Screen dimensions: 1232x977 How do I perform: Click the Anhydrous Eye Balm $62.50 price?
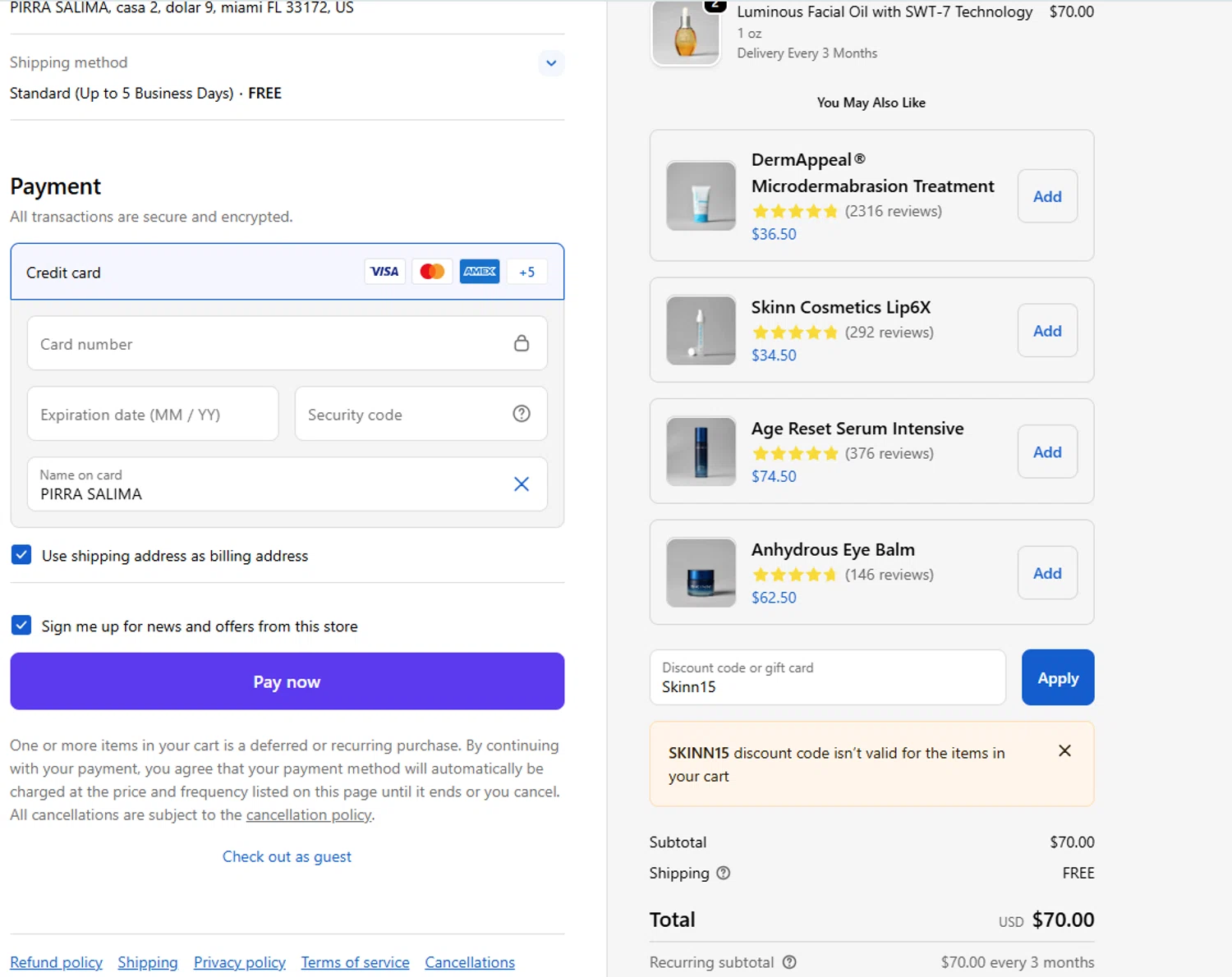(x=774, y=598)
